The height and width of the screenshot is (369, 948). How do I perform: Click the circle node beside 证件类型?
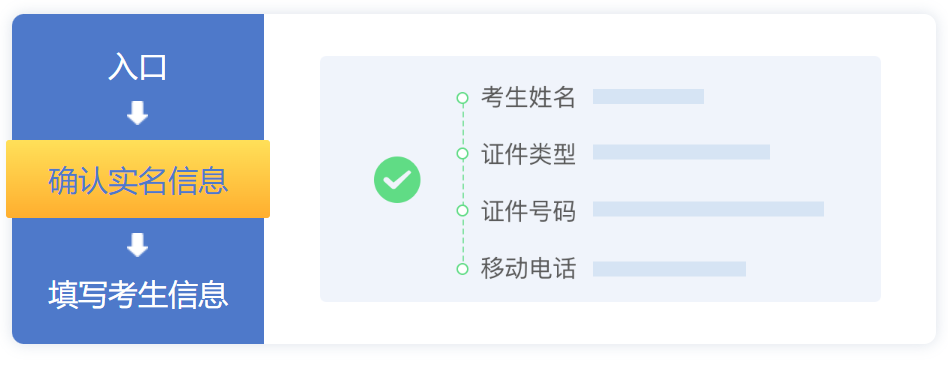point(463,153)
